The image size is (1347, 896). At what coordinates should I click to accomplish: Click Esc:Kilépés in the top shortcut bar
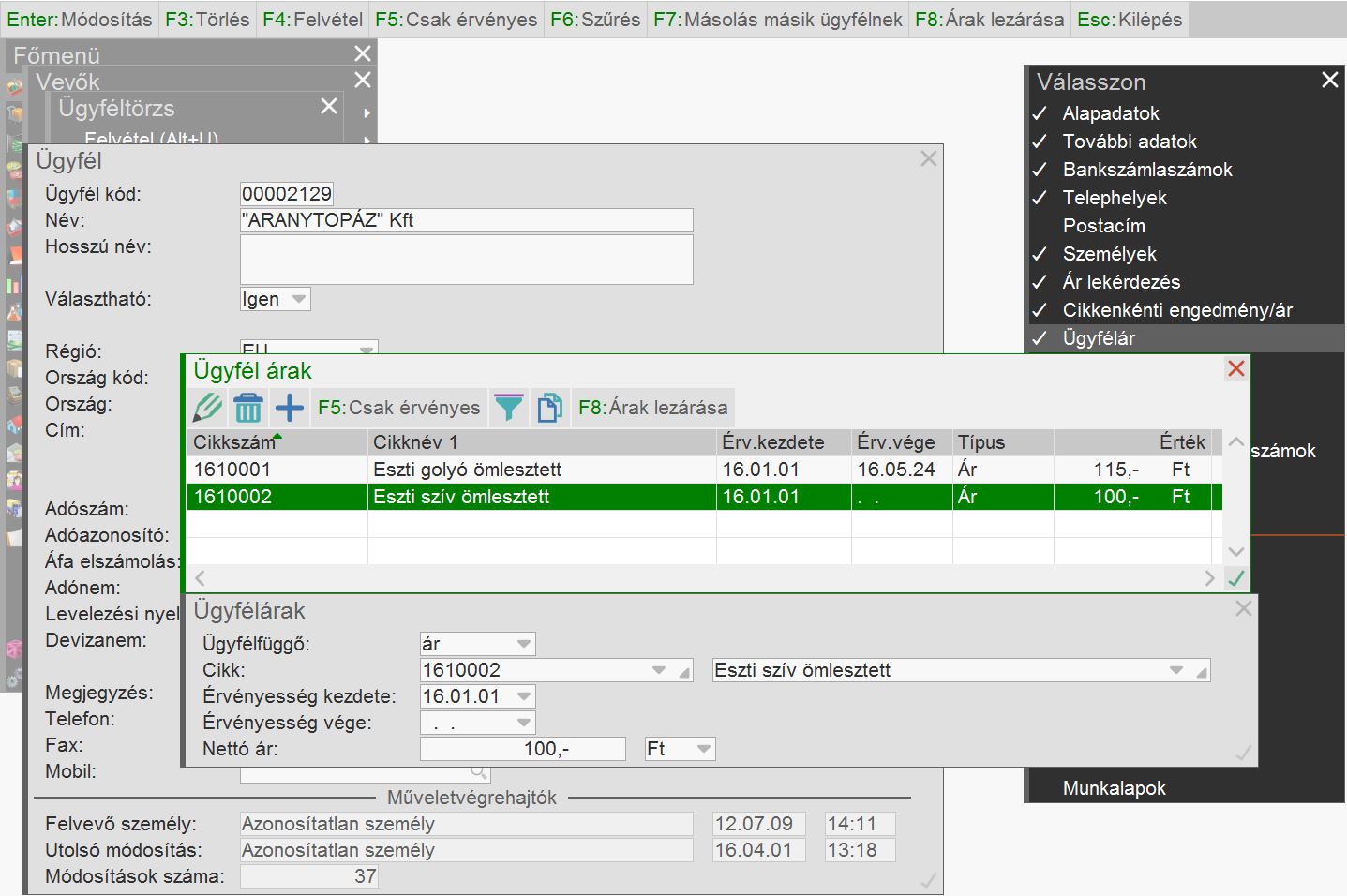point(1130,20)
